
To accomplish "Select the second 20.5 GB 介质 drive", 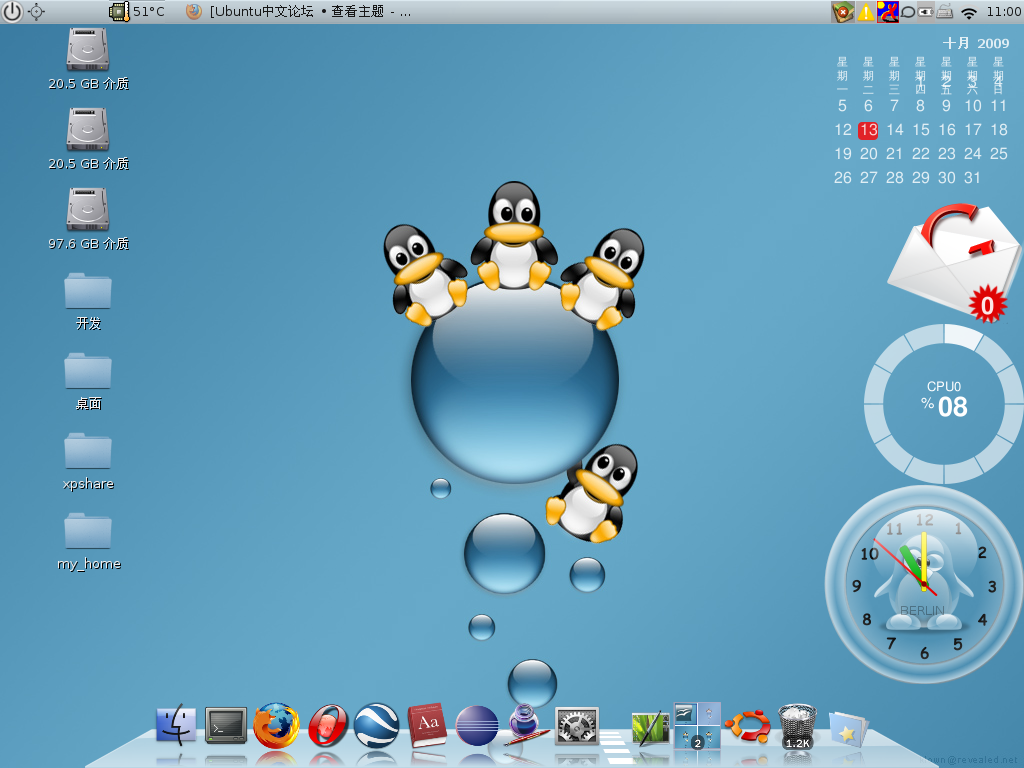I will coord(88,139).
